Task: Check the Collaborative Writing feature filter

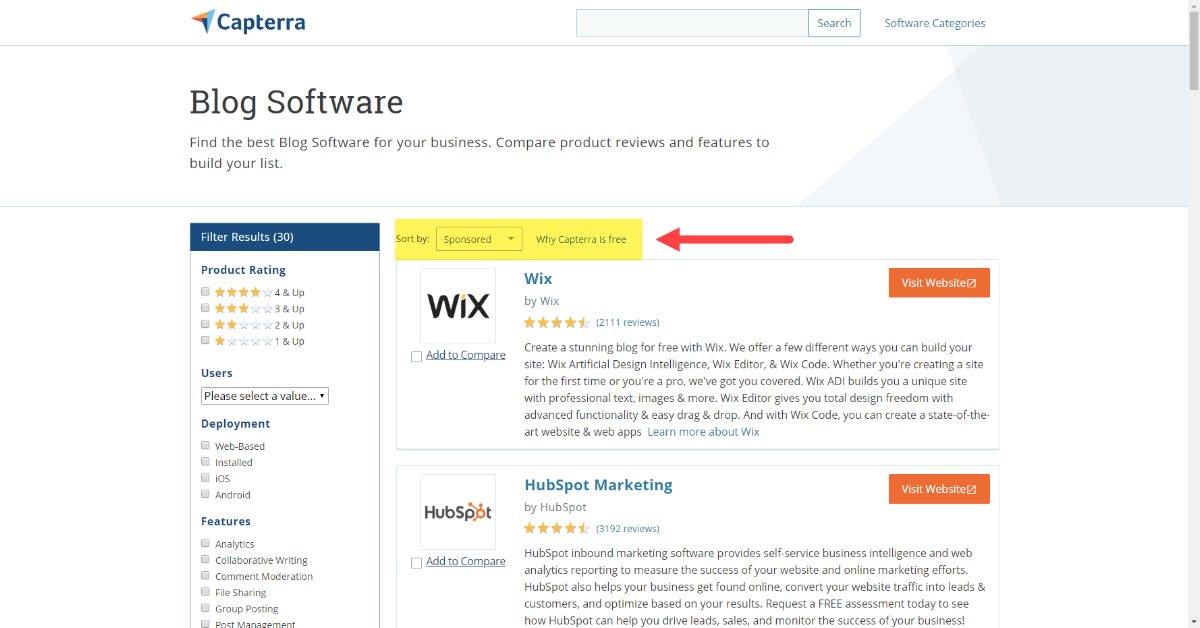Action: tap(205, 560)
